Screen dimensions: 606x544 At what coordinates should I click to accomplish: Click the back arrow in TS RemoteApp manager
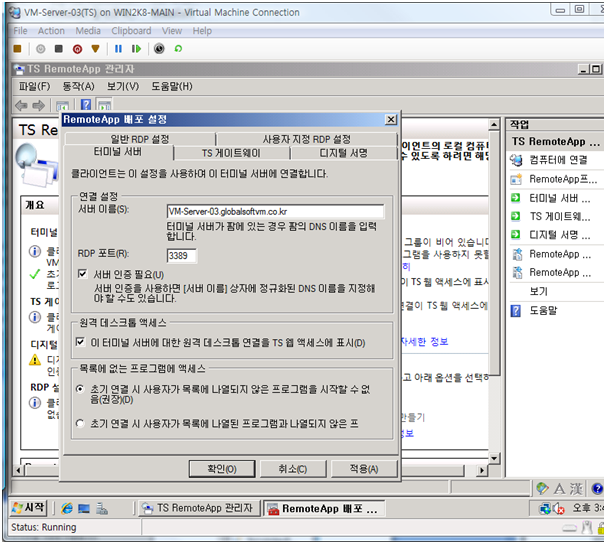[21, 105]
